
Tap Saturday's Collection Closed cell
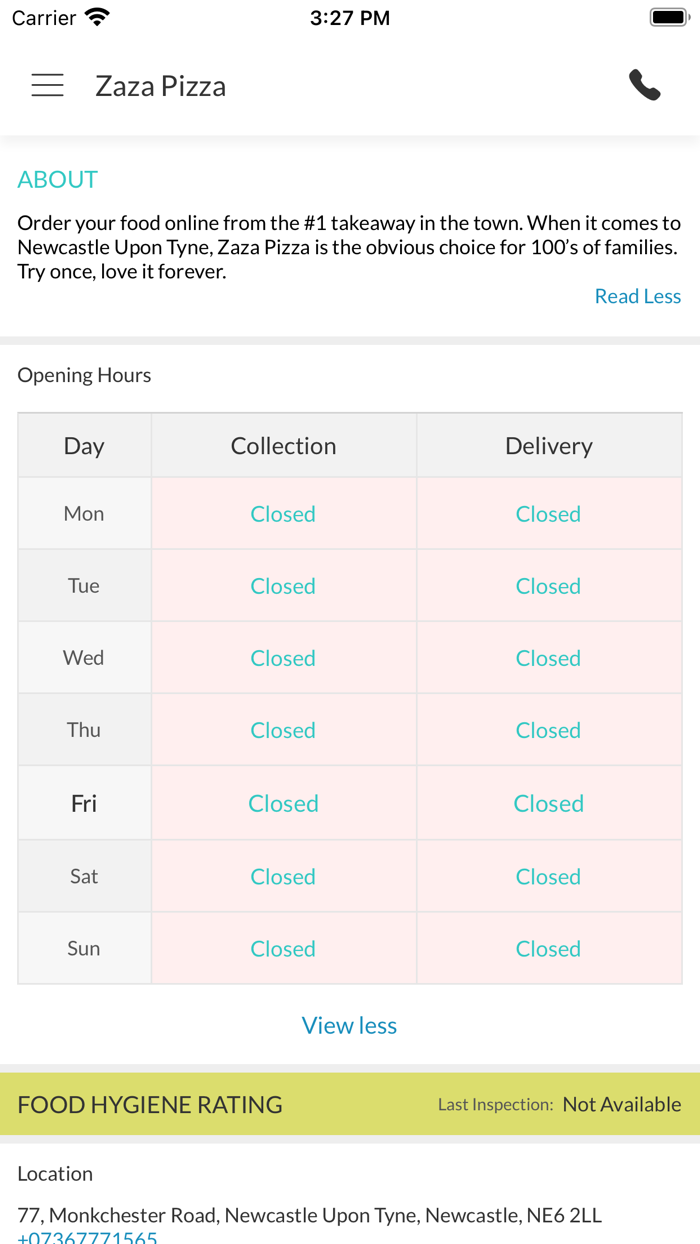pyautogui.click(x=283, y=876)
